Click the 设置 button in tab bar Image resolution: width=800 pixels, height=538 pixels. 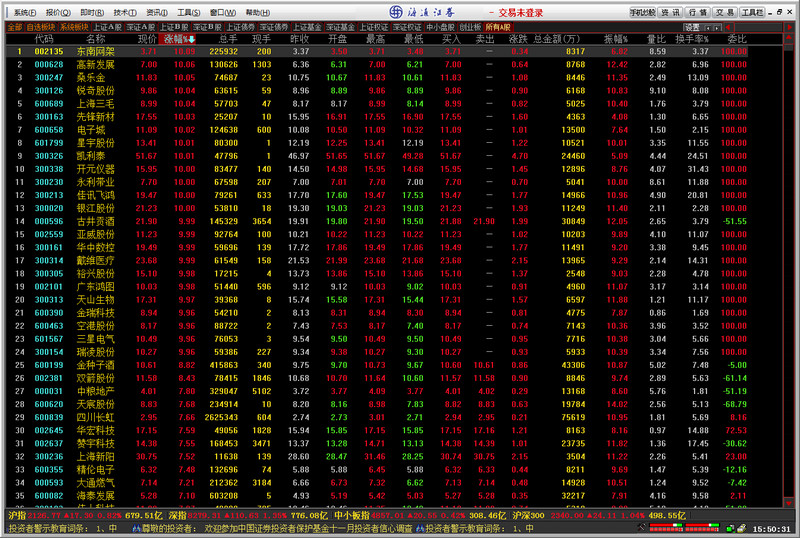[692, 28]
